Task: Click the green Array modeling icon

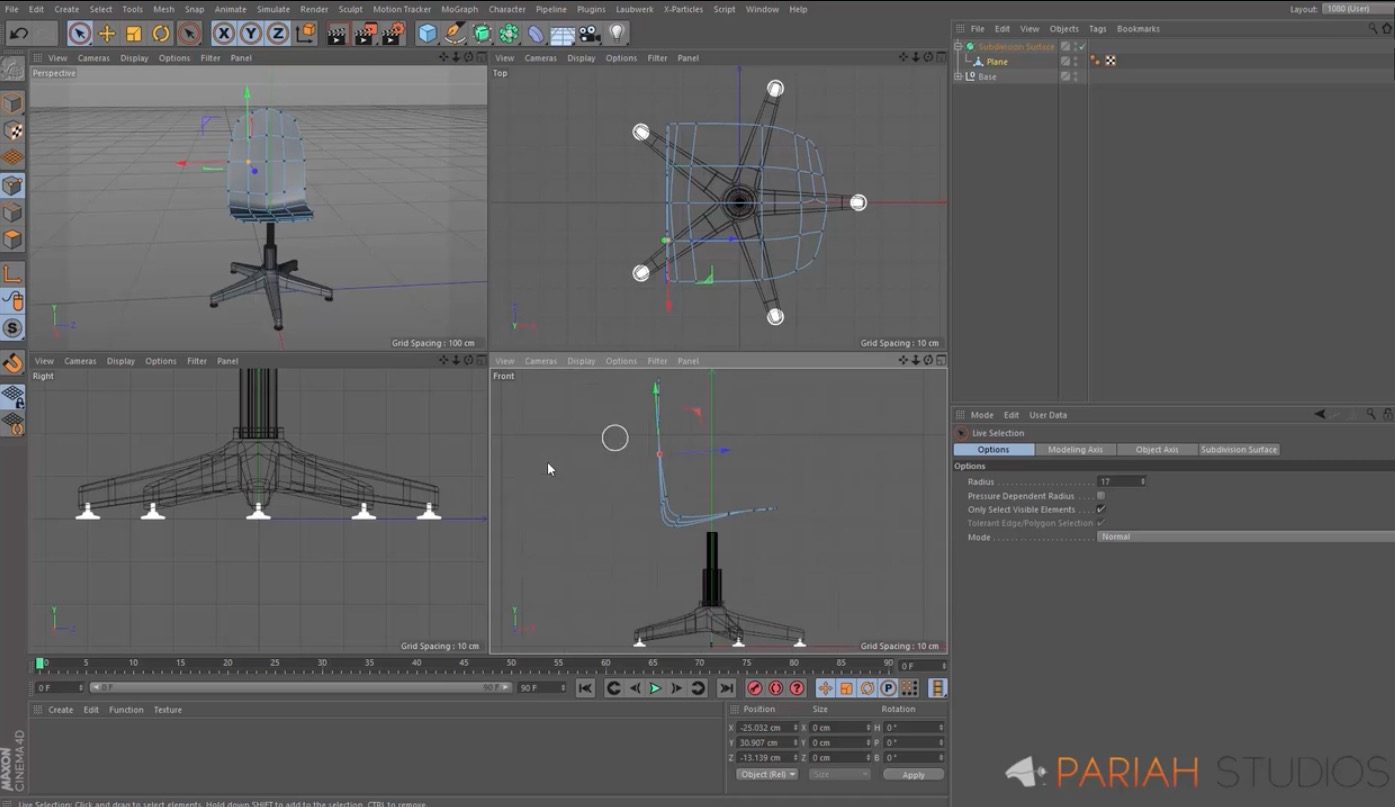Action: (x=509, y=34)
